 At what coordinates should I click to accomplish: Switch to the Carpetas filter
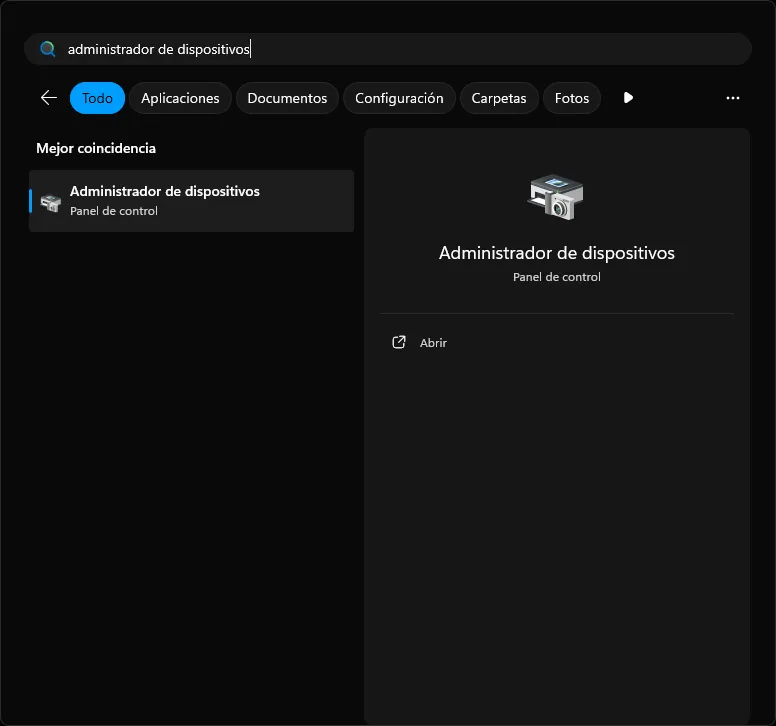pos(499,98)
